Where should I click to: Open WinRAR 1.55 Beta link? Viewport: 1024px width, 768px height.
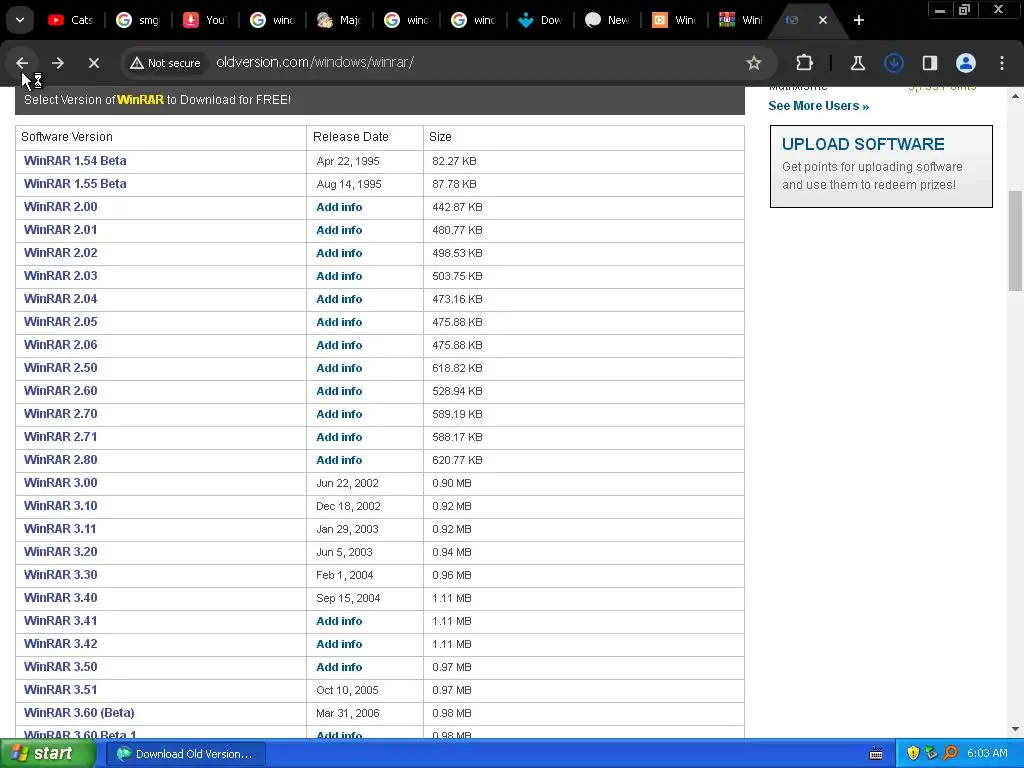tap(75, 184)
